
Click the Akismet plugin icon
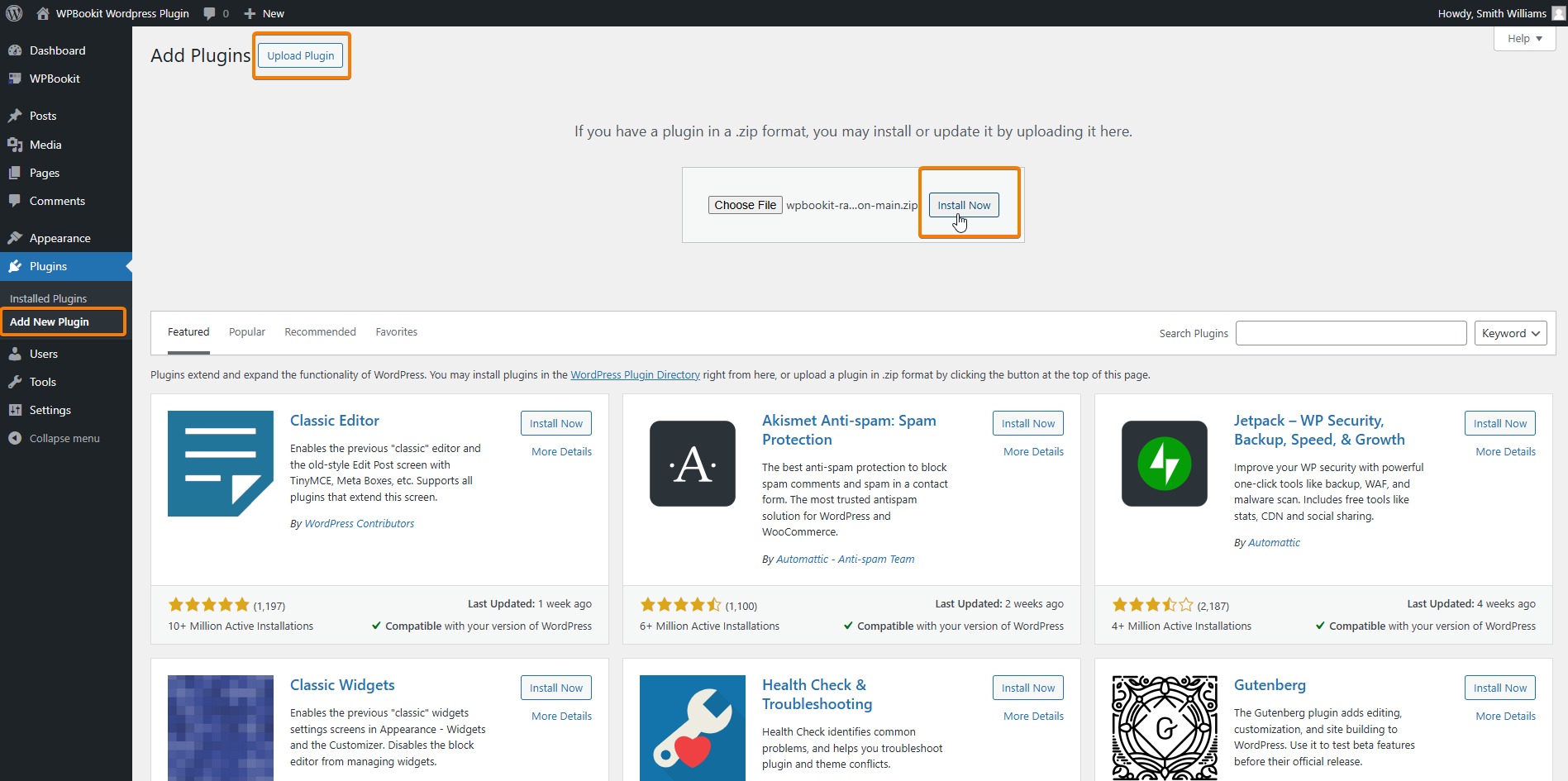point(692,464)
